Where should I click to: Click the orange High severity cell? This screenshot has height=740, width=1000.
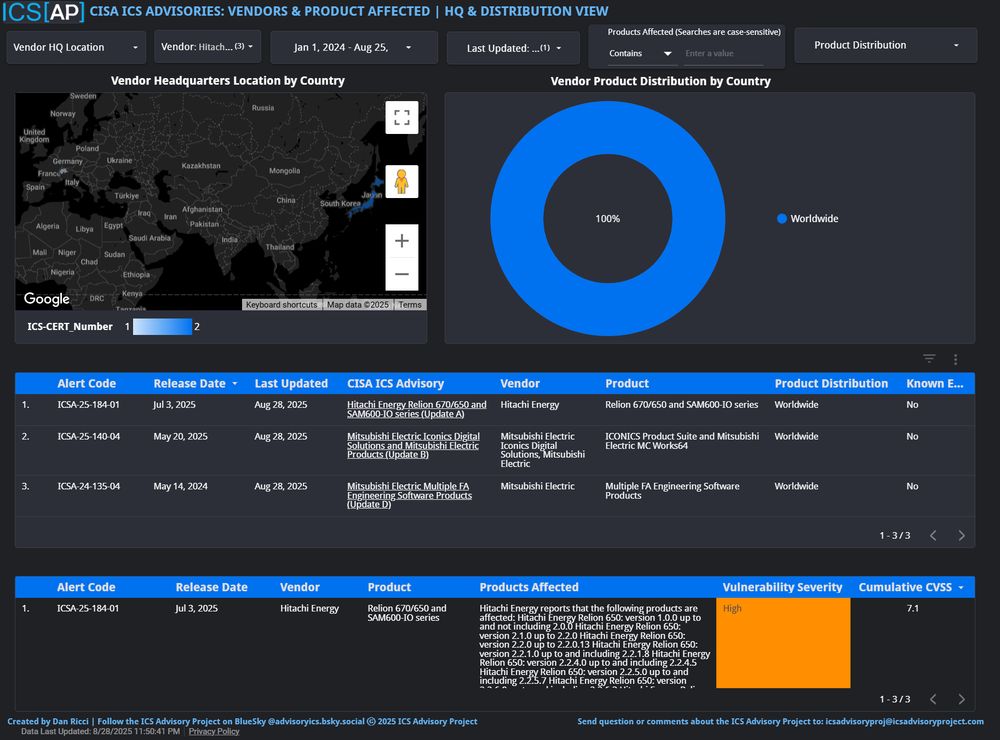click(783, 642)
